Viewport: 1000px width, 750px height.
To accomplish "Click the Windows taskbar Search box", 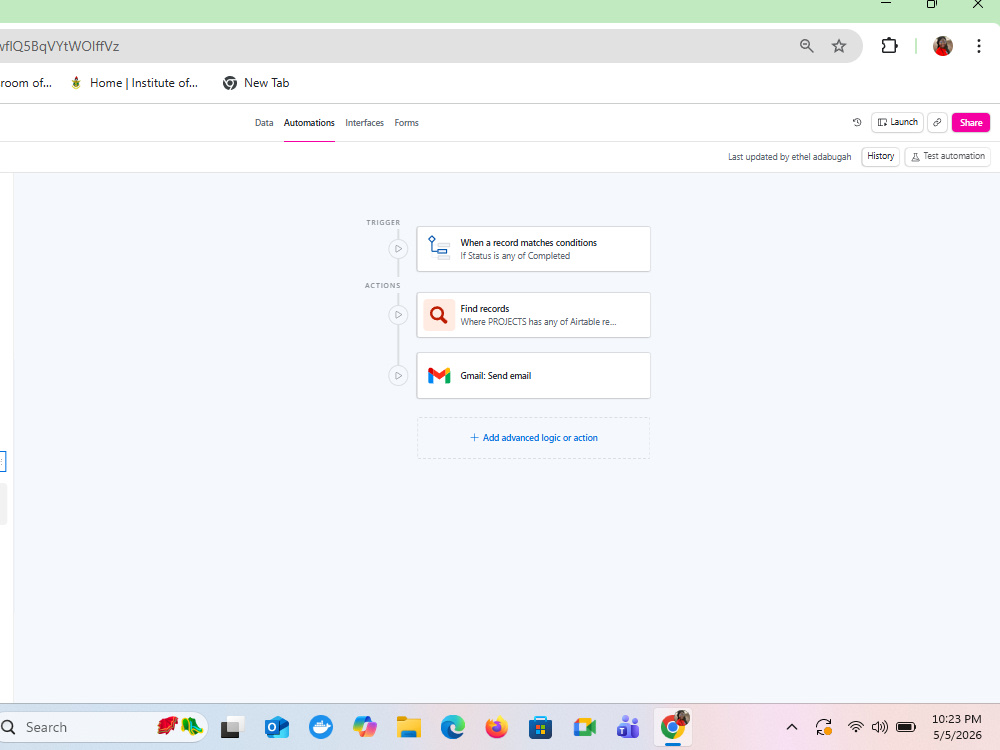I will pos(102,727).
